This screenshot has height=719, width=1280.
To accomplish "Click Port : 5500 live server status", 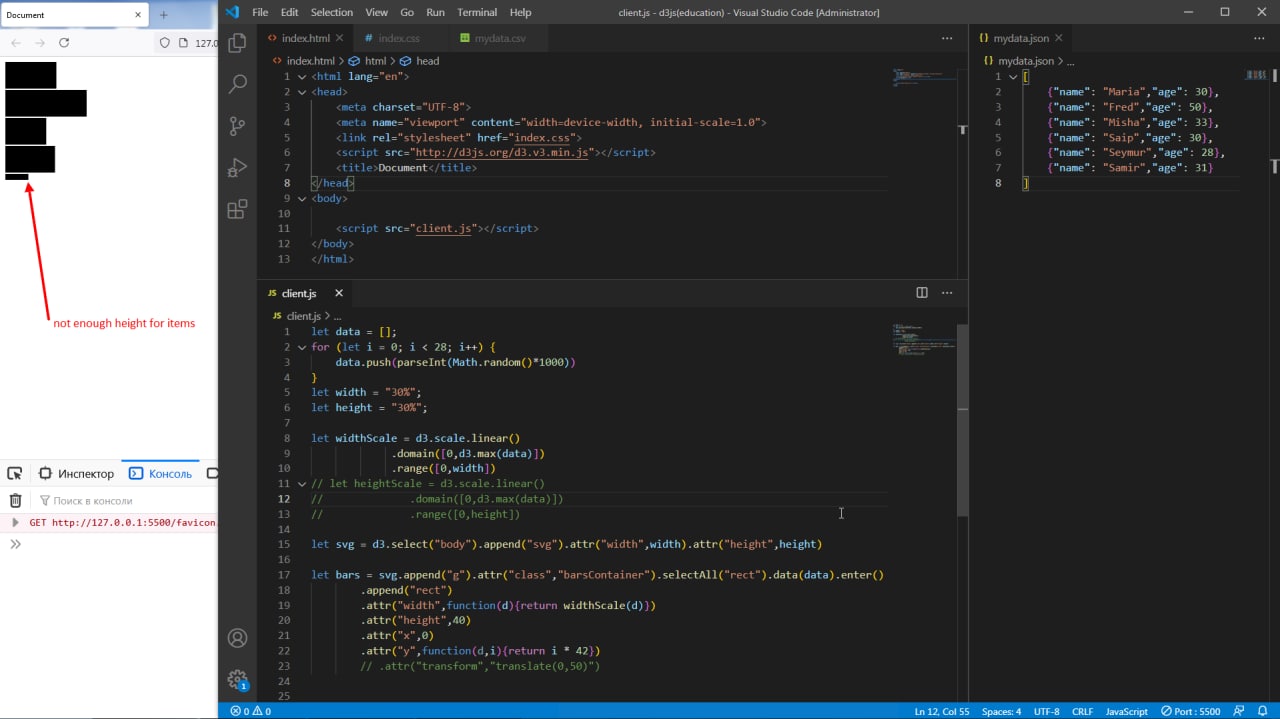I will (x=1190, y=711).
